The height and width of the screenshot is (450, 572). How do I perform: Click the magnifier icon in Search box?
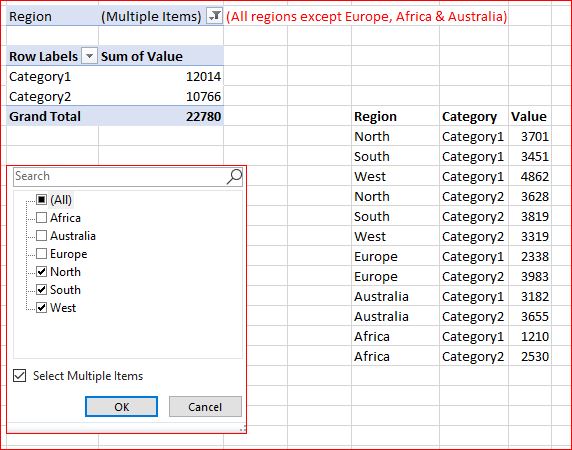coord(234,176)
